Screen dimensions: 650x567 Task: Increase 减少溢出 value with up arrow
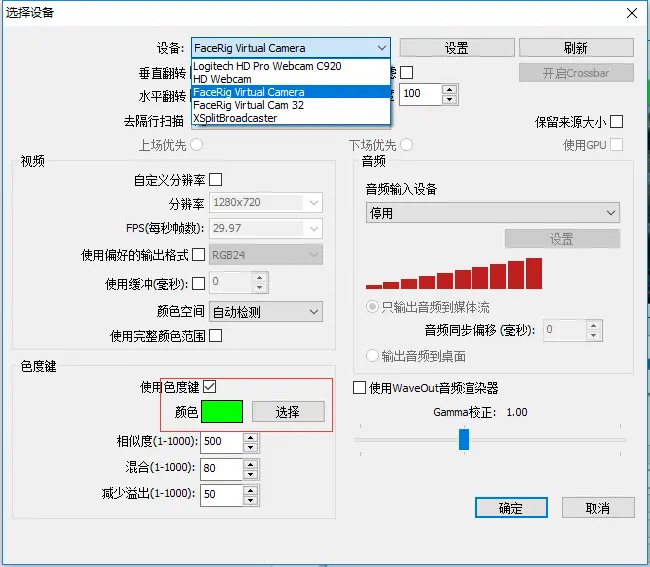tap(250, 490)
